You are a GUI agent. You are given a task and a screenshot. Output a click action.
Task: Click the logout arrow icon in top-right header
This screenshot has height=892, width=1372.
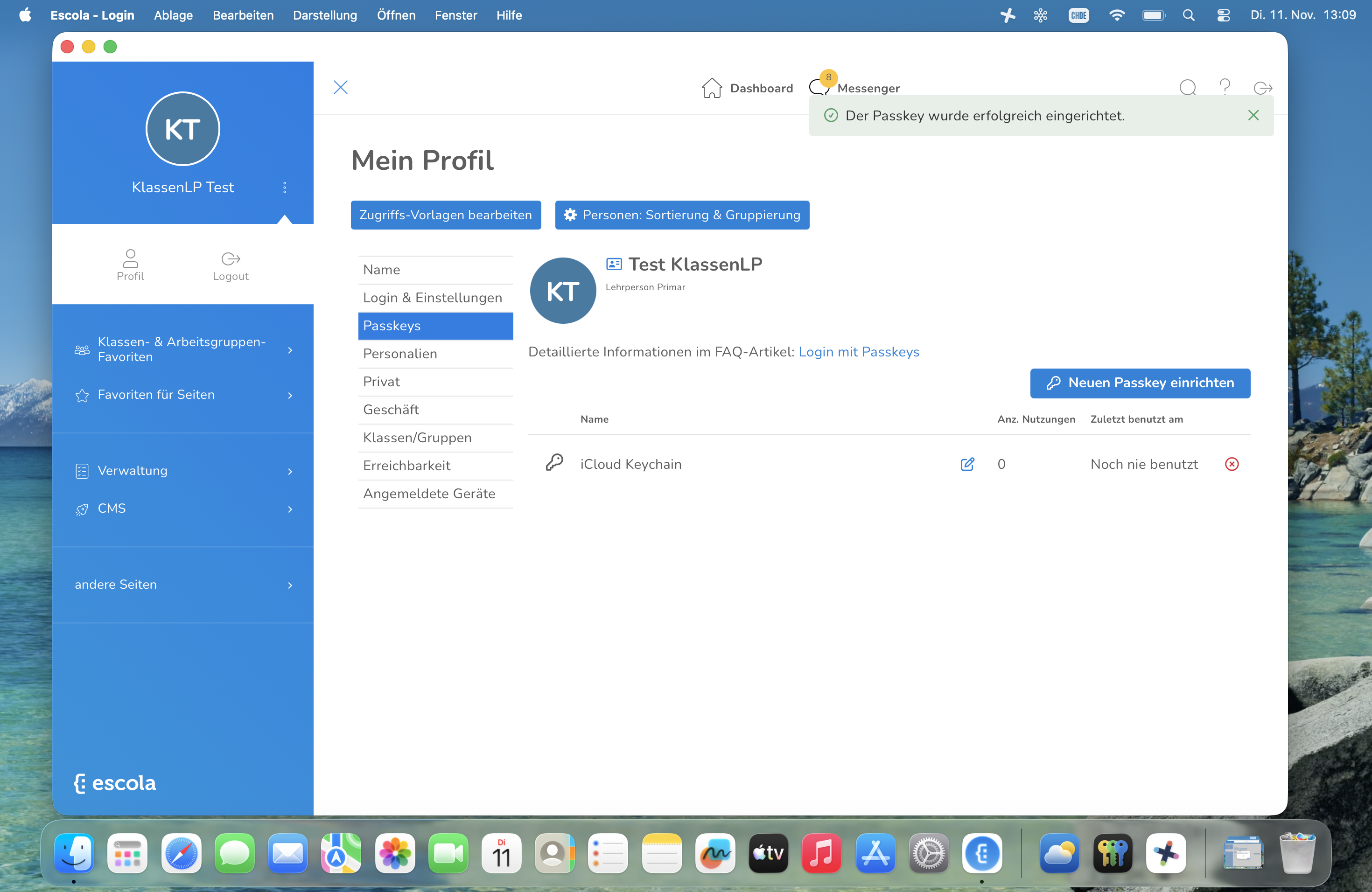(1262, 88)
